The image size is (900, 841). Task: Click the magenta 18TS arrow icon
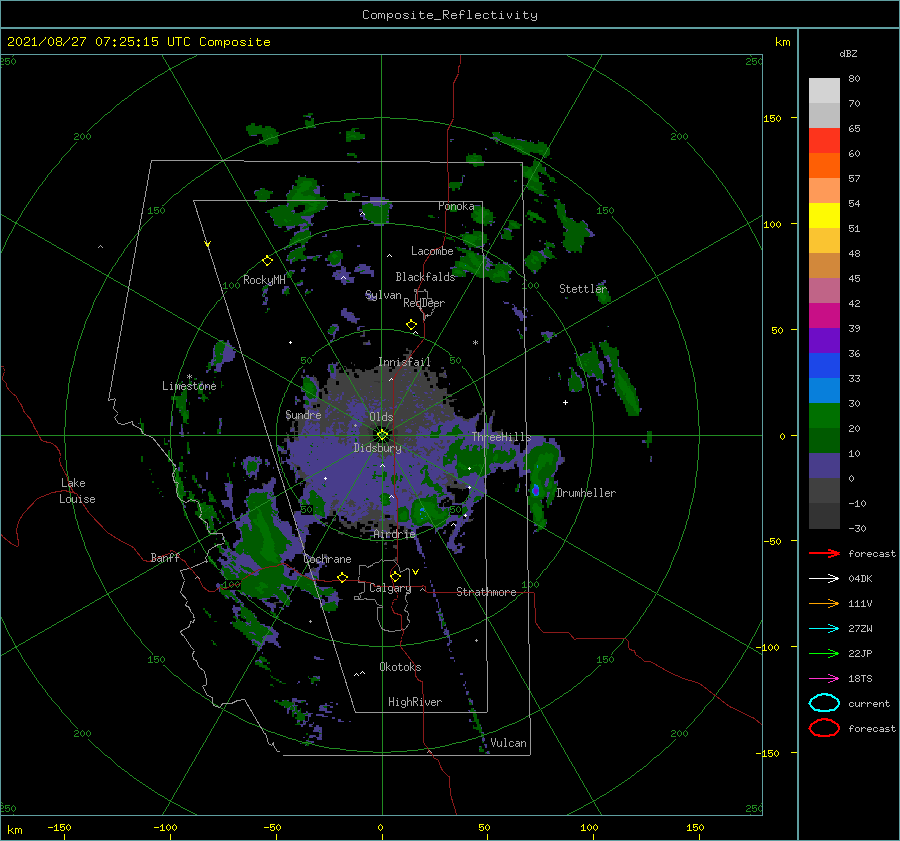[x=824, y=679]
